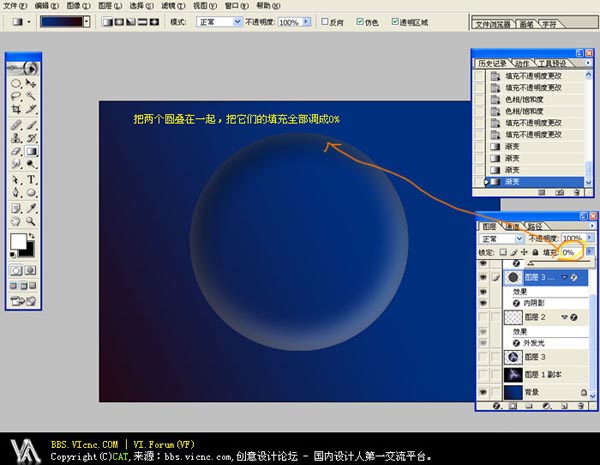Select the Gradient tool in toolbox

[x=31, y=151]
